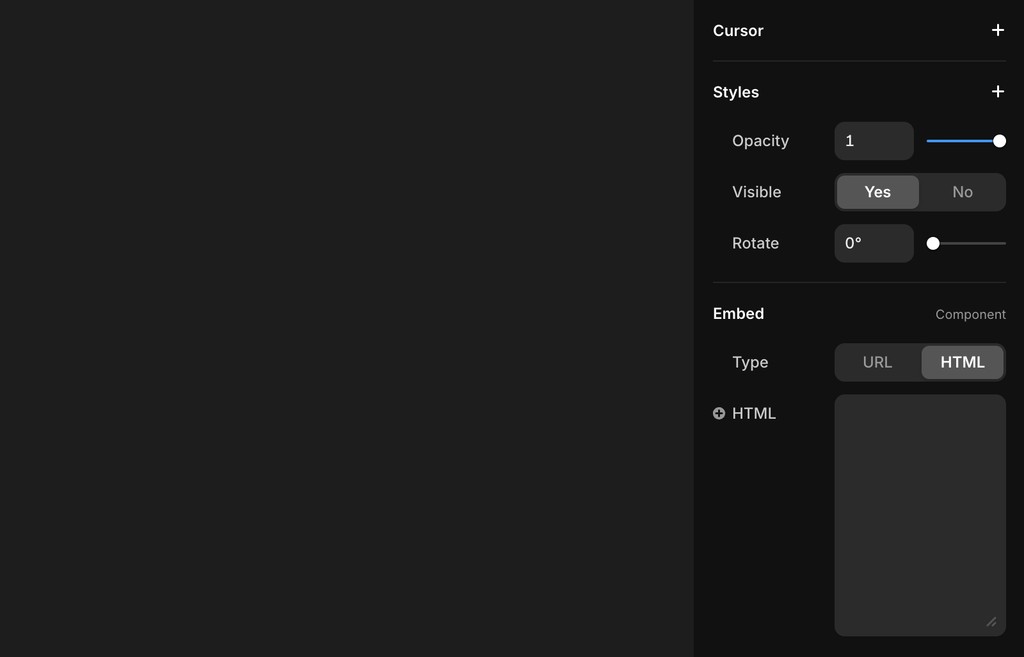The height and width of the screenshot is (657, 1024).
Task: Select HTML as the embed Type
Action: [962, 362]
